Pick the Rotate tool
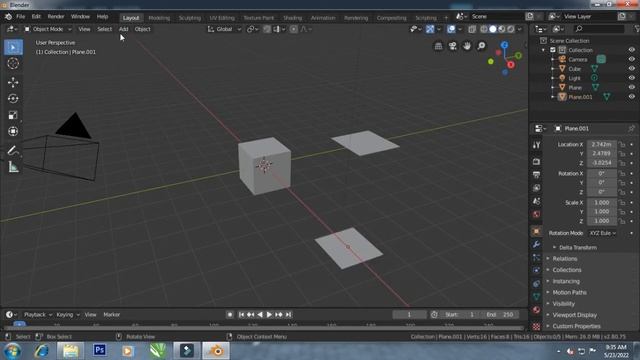640x360 pixels. (x=13, y=98)
